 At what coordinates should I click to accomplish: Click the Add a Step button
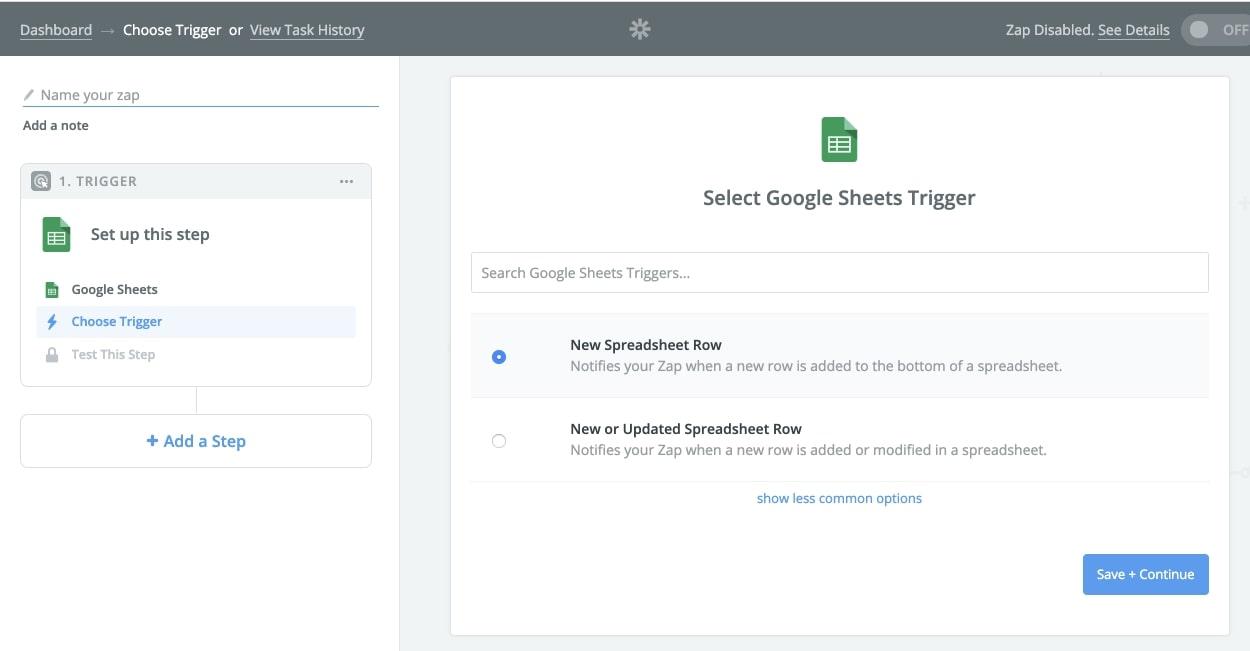pos(196,441)
